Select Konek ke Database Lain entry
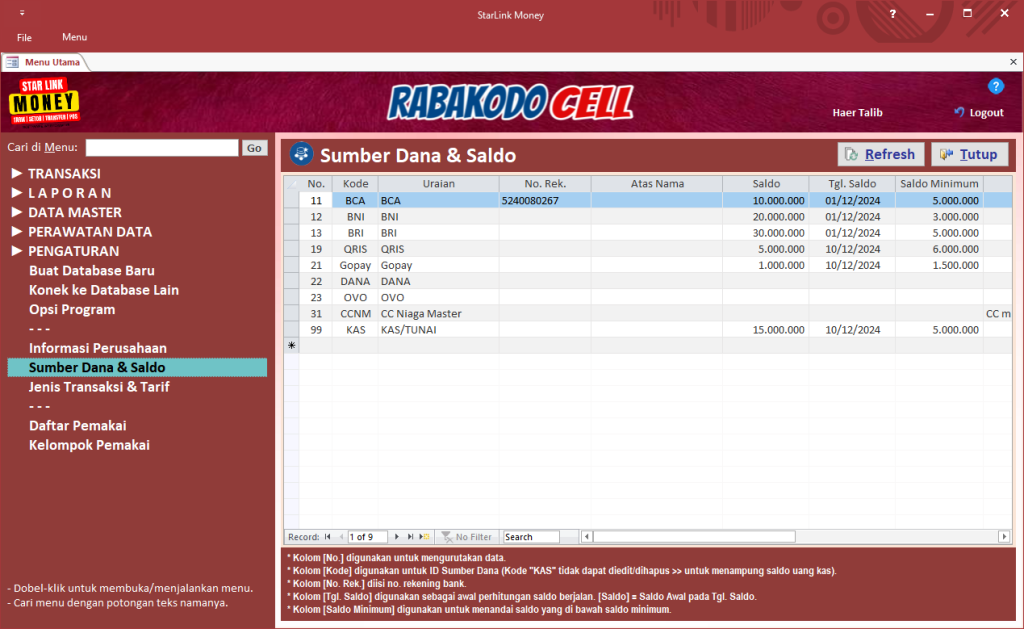Viewport: 1024px width, 629px height. click(x=104, y=290)
